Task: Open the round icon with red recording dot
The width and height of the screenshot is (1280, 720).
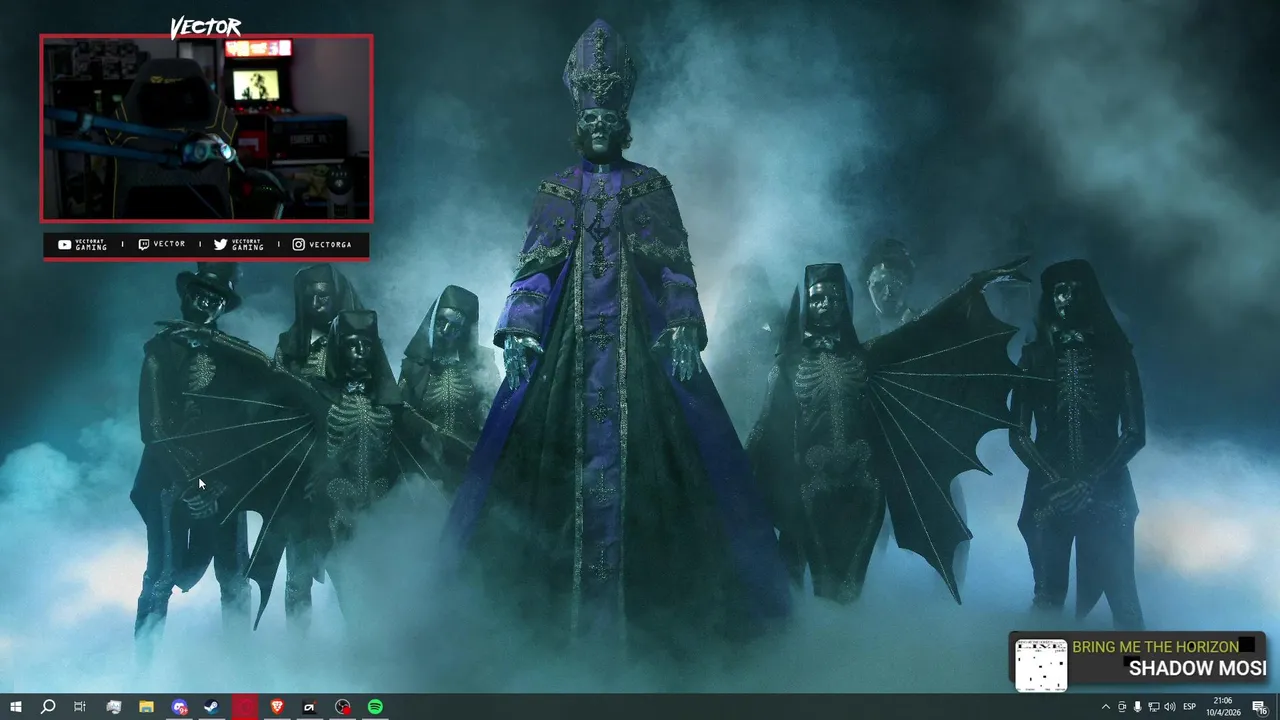Action: point(343,707)
